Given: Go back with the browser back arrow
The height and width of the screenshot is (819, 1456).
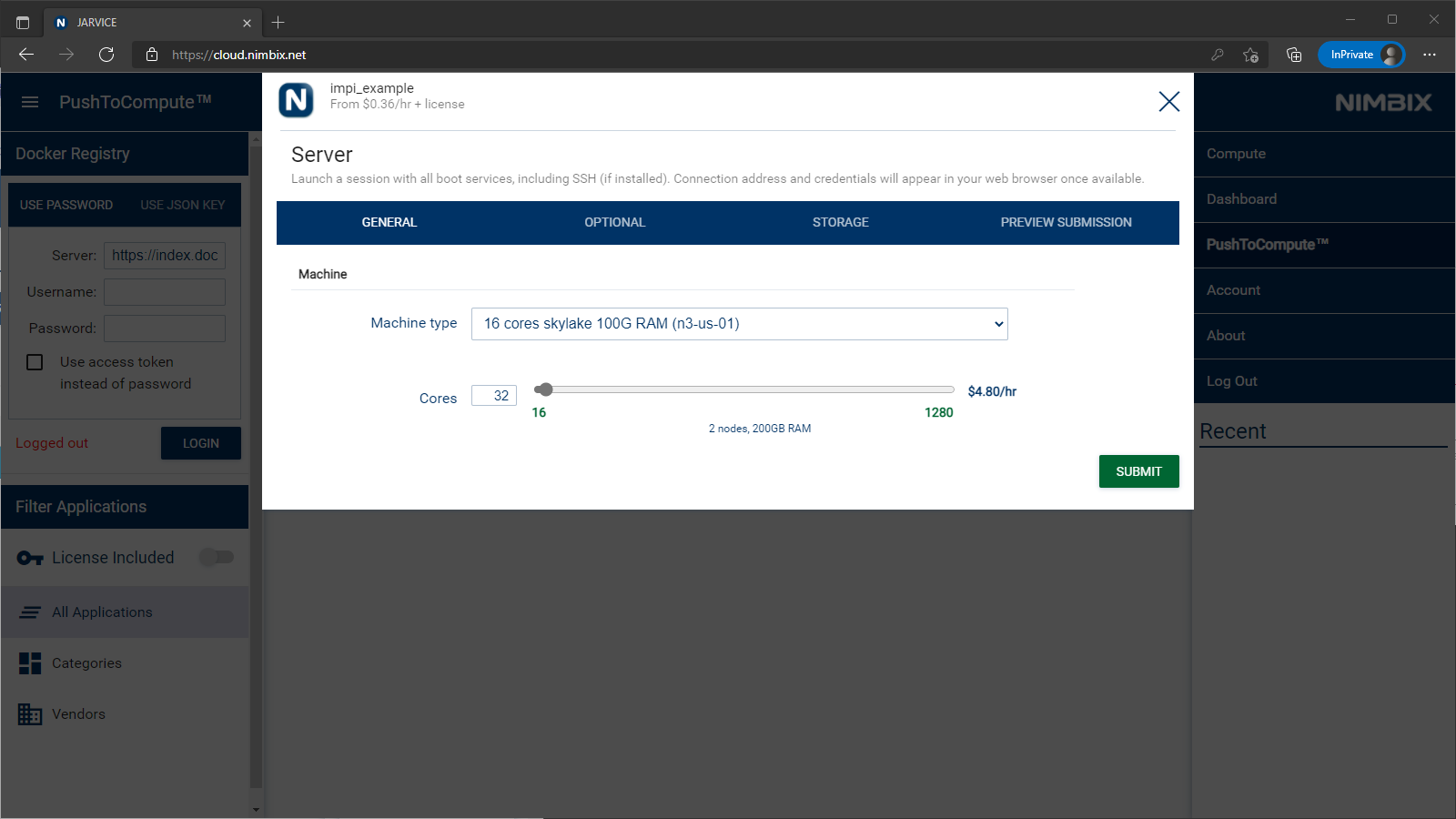Looking at the screenshot, I should click(x=26, y=55).
